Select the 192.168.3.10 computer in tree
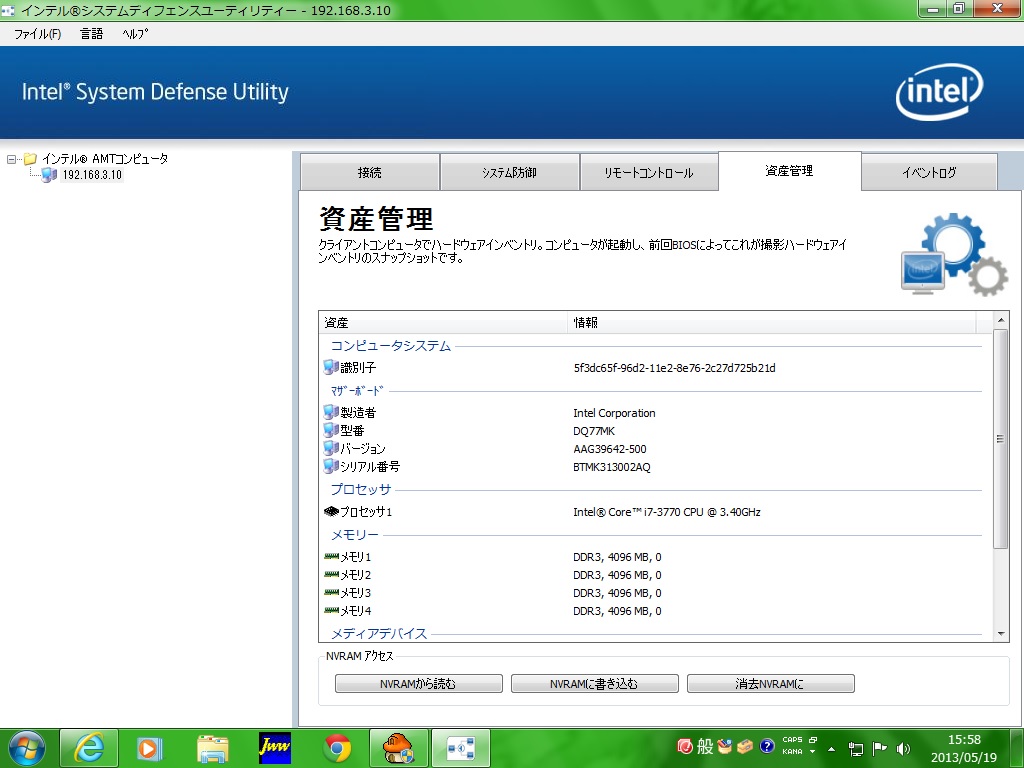The height and width of the screenshot is (768, 1024). click(92, 175)
